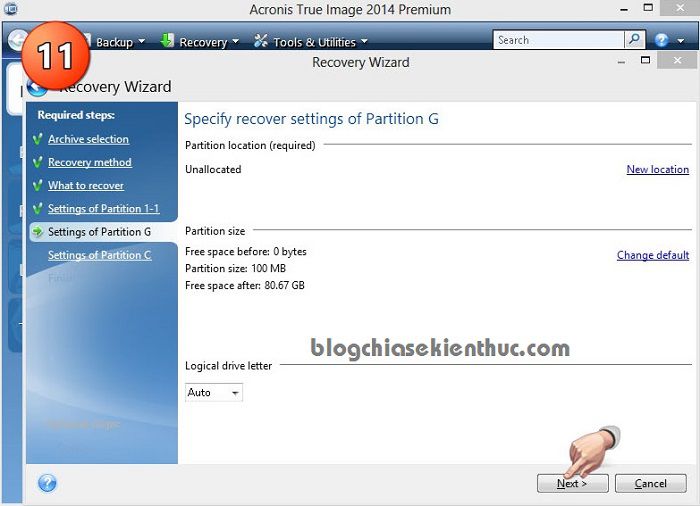Click the Tools & Utilities wrench icon
Image resolution: width=700 pixels, height=506 pixels.
(262, 41)
